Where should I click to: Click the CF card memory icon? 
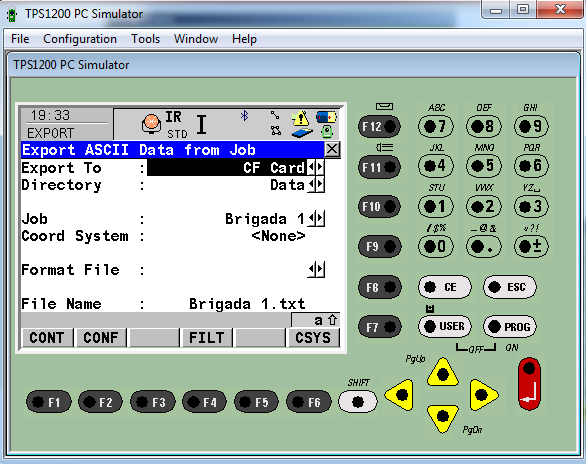coord(302,132)
